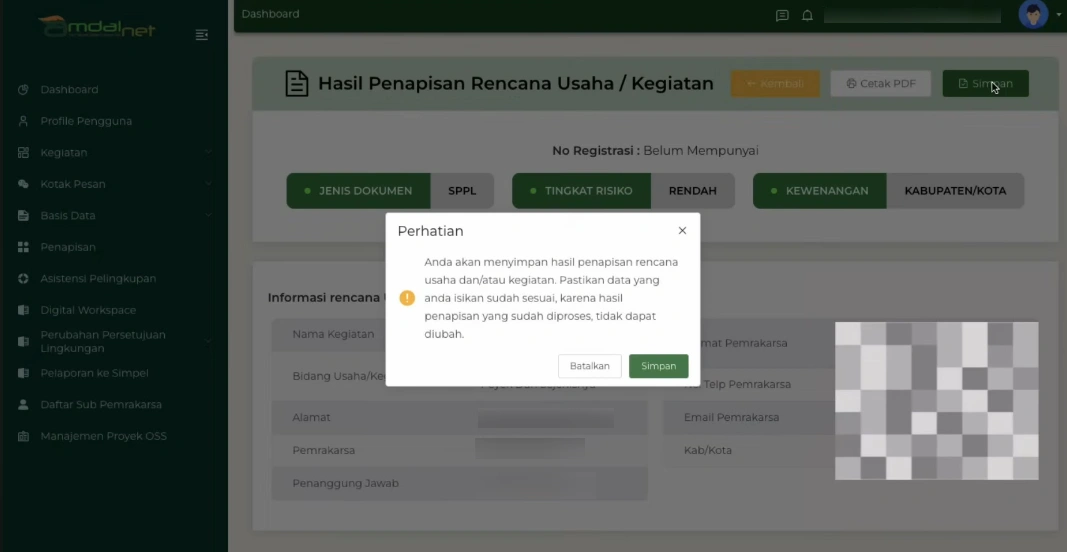Image resolution: width=1067 pixels, height=552 pixels.
Task: Click the amdalnet logo
Action: coord(97,27)
